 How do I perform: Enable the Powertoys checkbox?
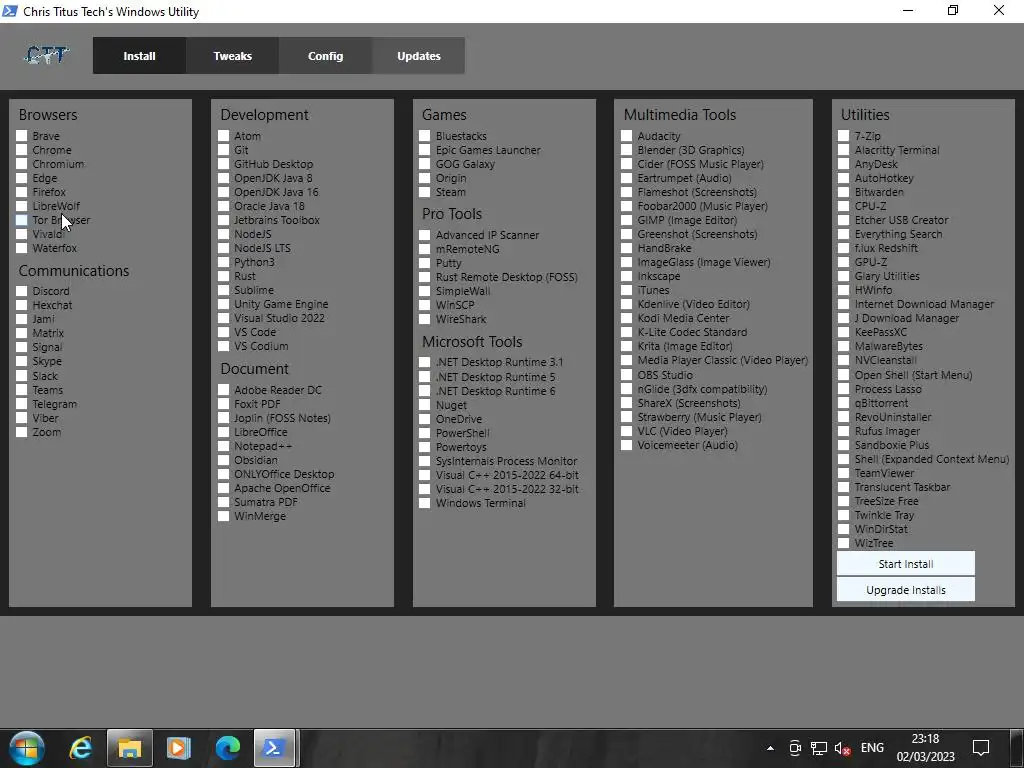point(424,447)
